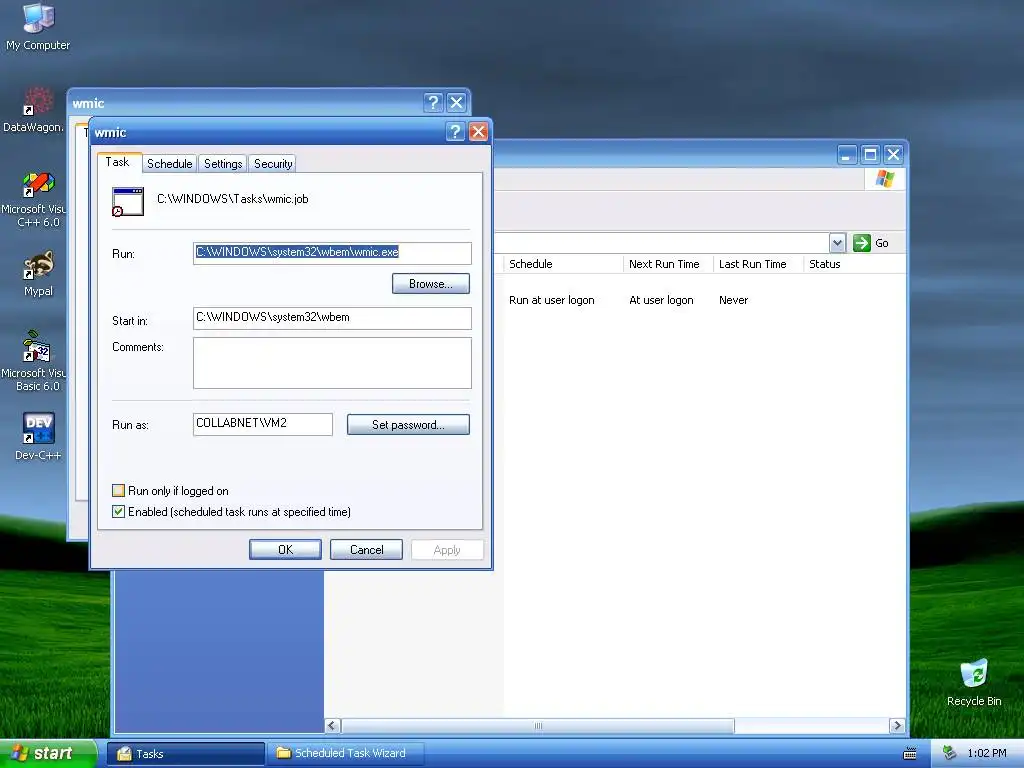
Task: Open My Computer desktop icon
Action: tap(38, 26)
